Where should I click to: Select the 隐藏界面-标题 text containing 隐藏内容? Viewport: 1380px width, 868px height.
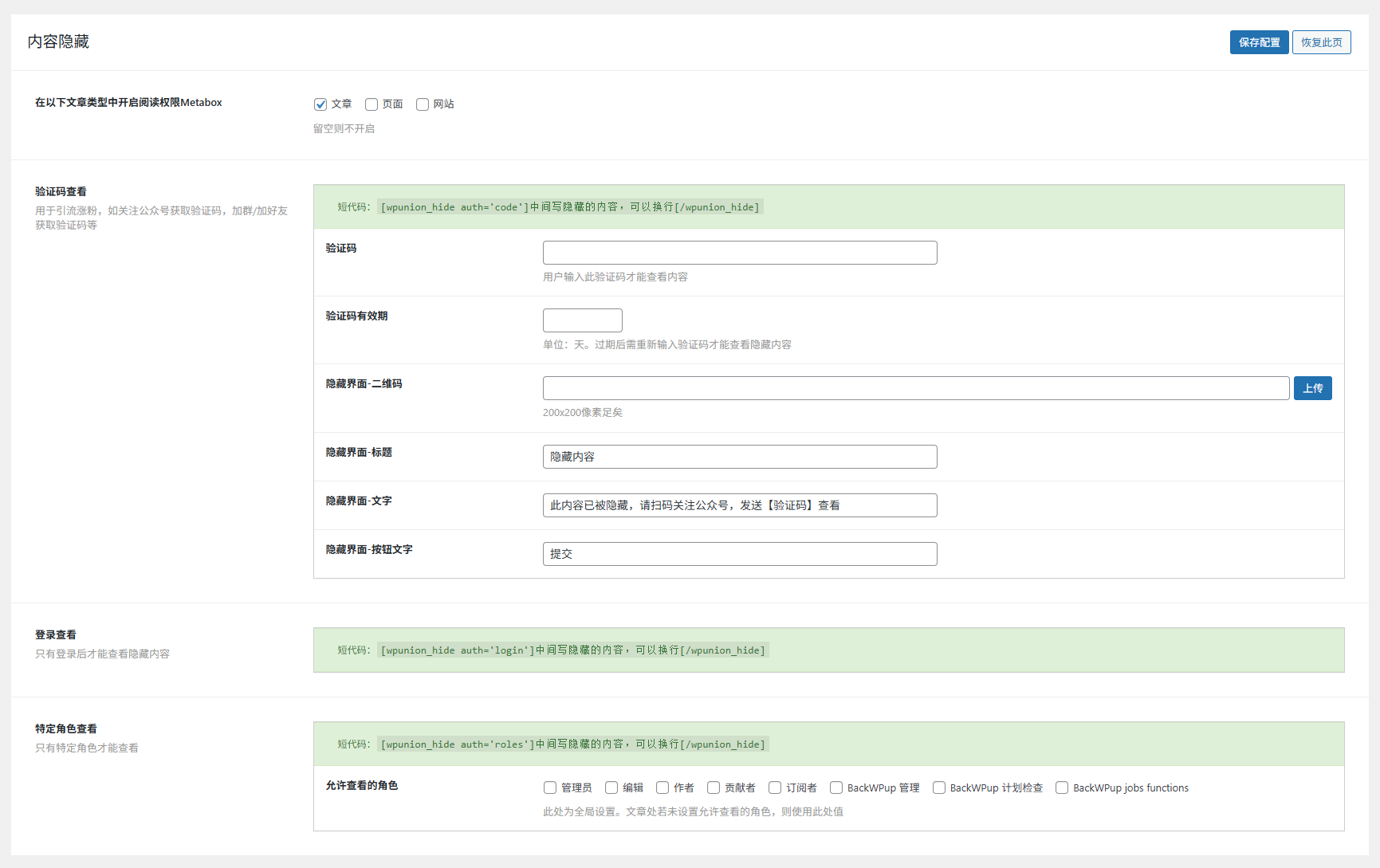point(739,456)
